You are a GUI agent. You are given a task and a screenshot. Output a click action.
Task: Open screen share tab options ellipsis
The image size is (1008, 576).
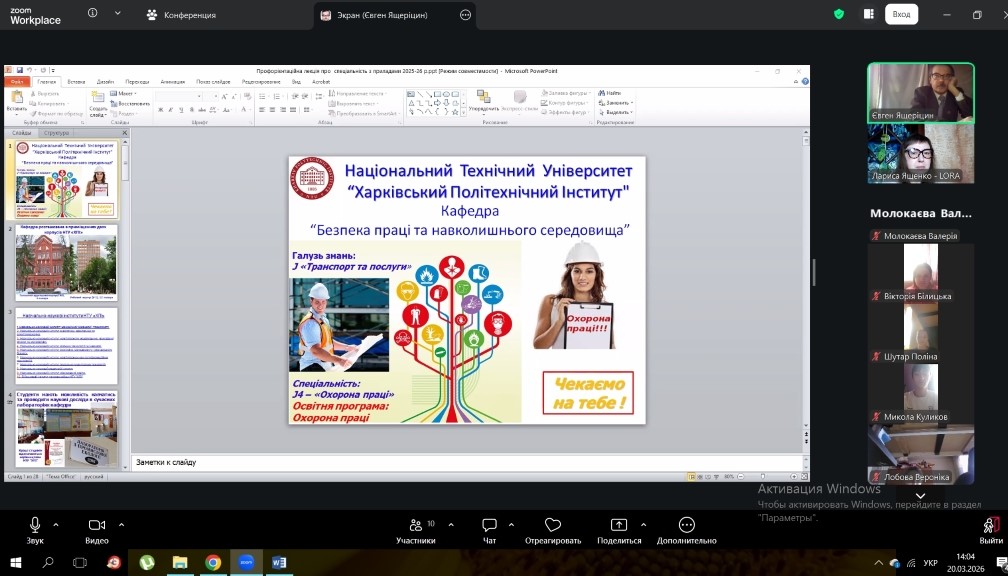(466, 15)
